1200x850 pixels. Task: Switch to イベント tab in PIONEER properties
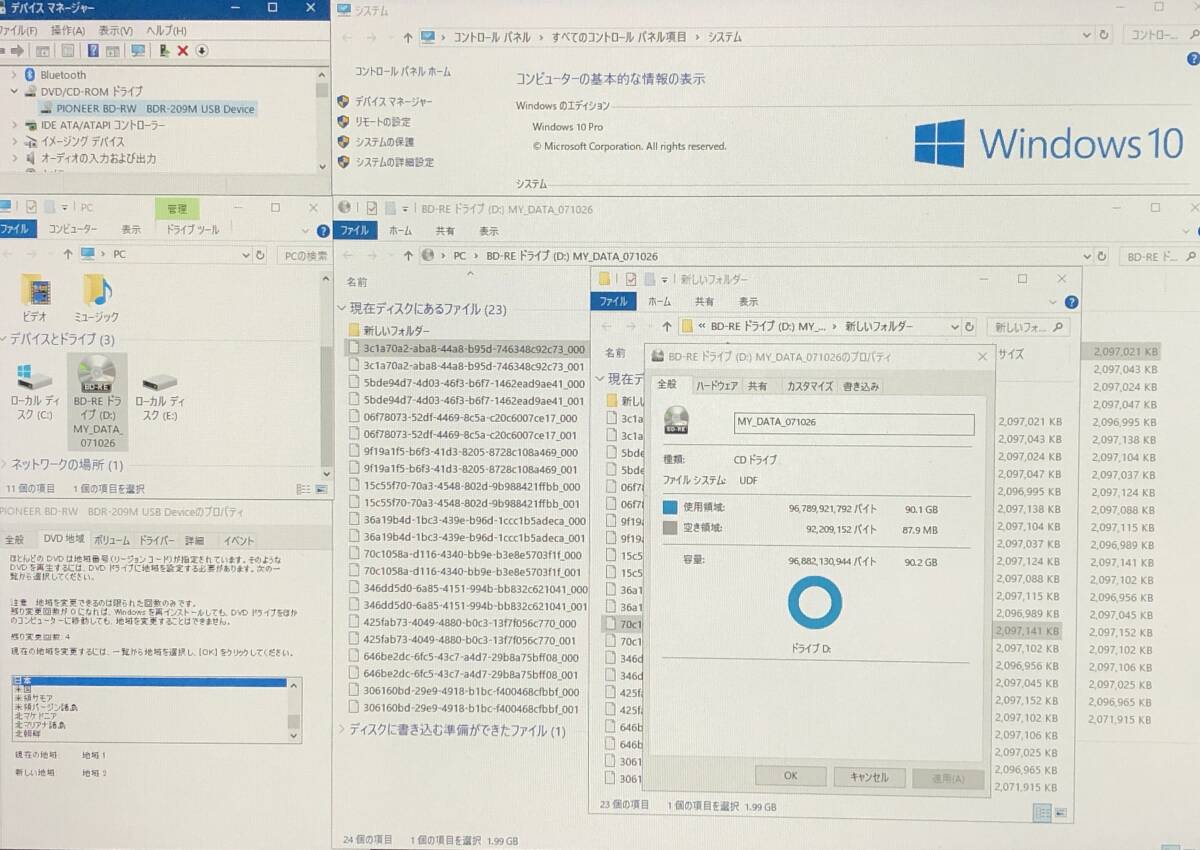pos(238,539)
